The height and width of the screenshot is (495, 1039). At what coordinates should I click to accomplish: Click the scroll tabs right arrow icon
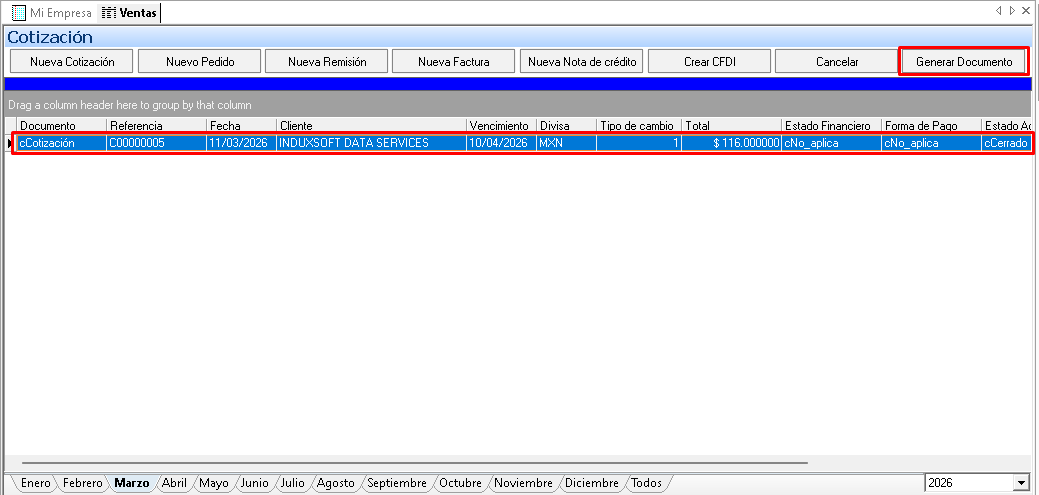coord(1012,11)
